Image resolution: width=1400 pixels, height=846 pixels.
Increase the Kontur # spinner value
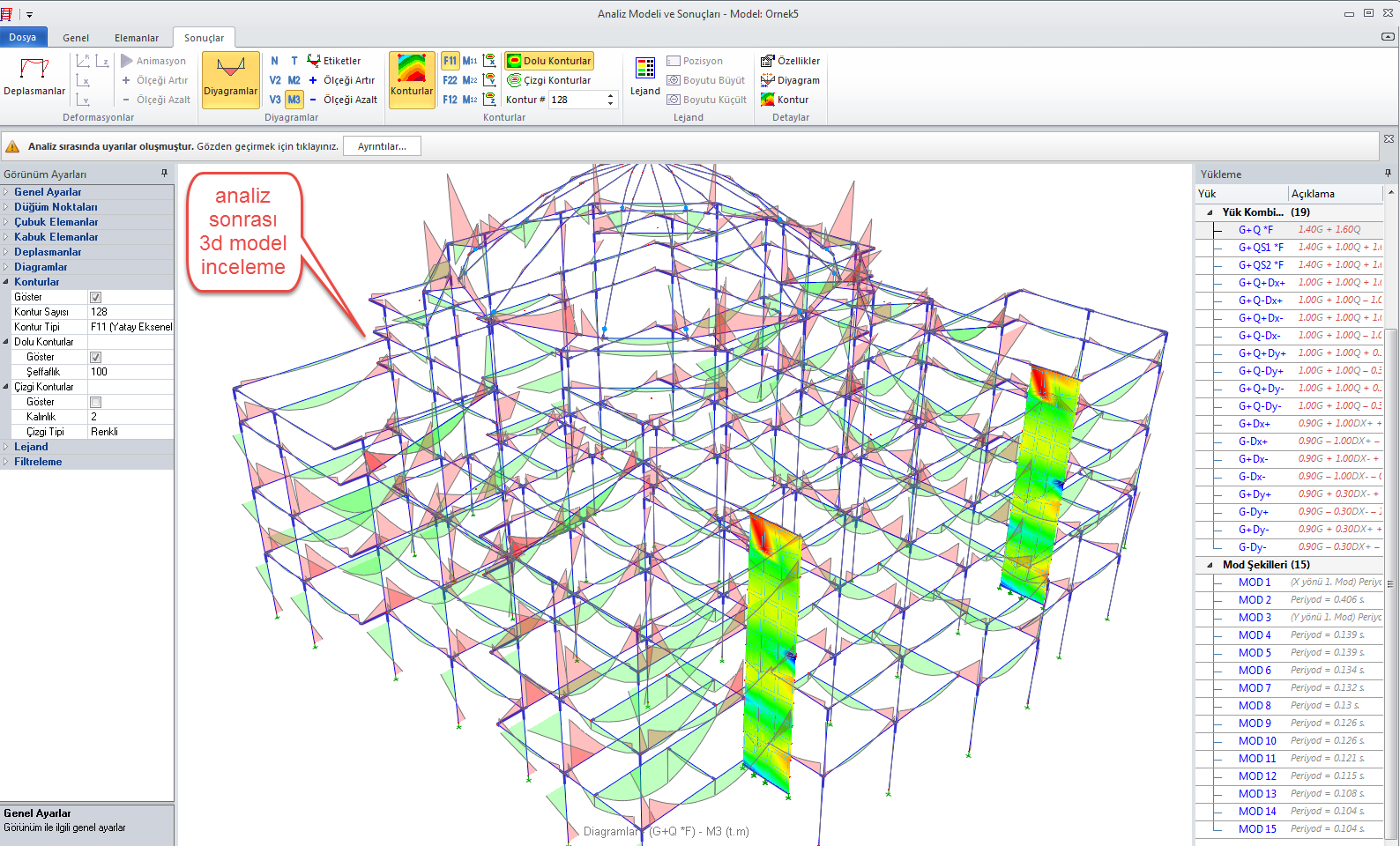(610, 96)
